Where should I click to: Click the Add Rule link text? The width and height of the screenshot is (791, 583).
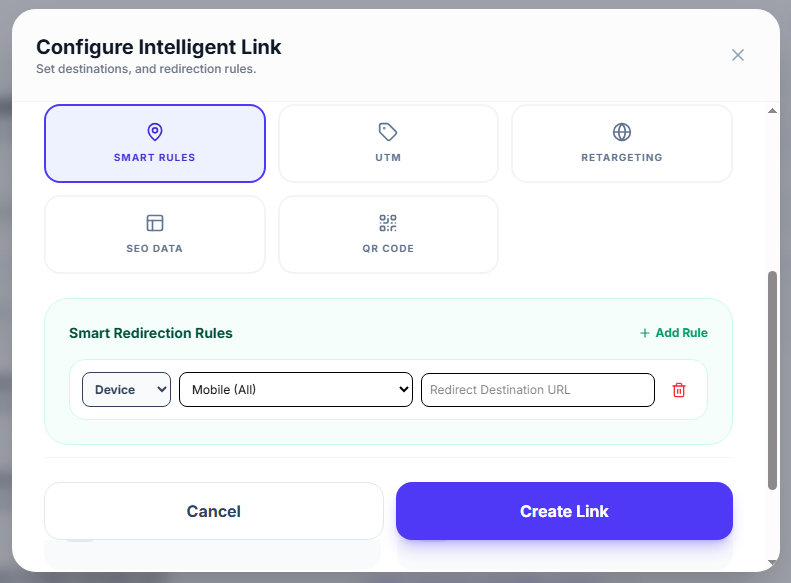tap(681, 333)
